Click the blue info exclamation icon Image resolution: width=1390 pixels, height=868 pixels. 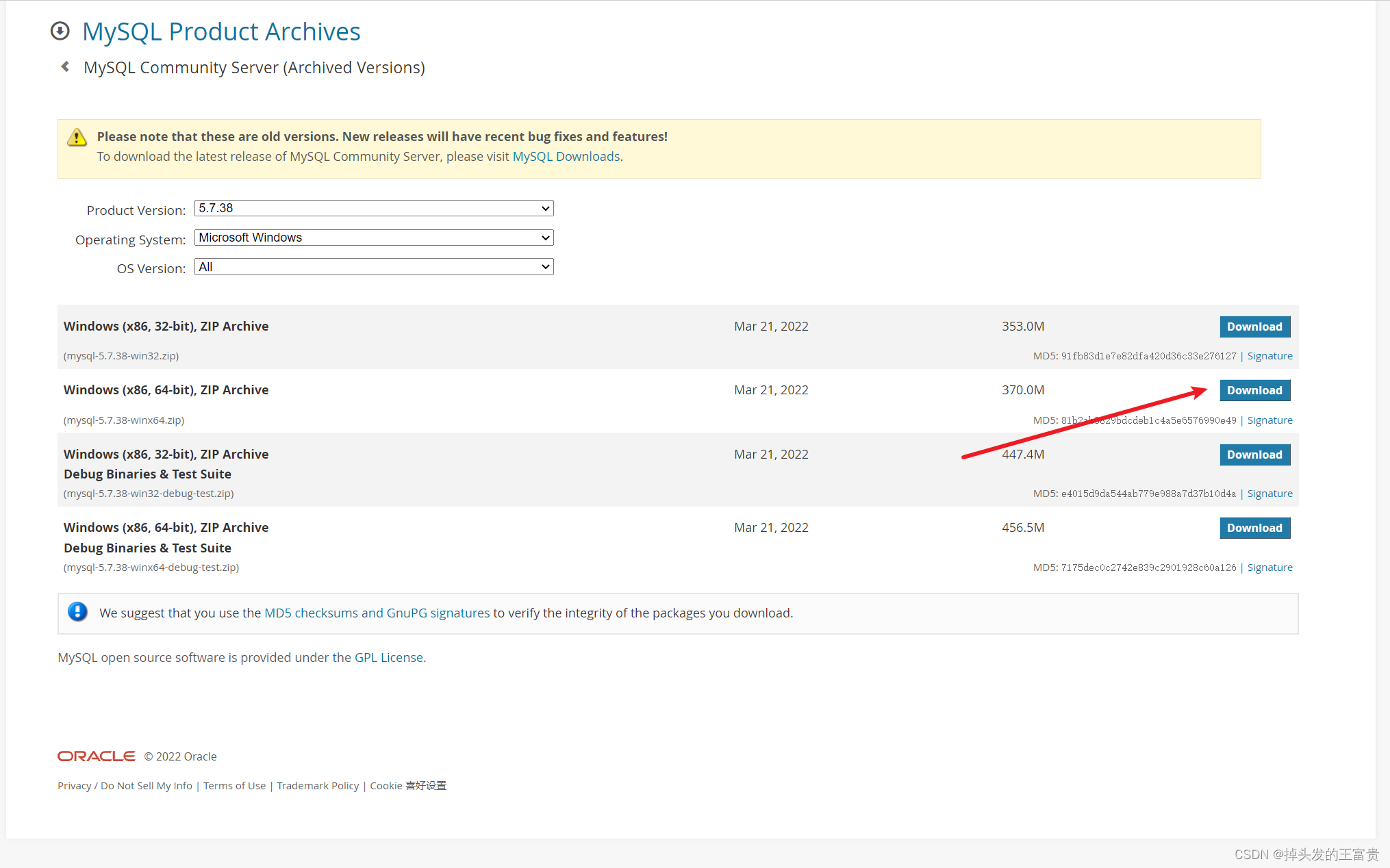[x=77, y=611]
